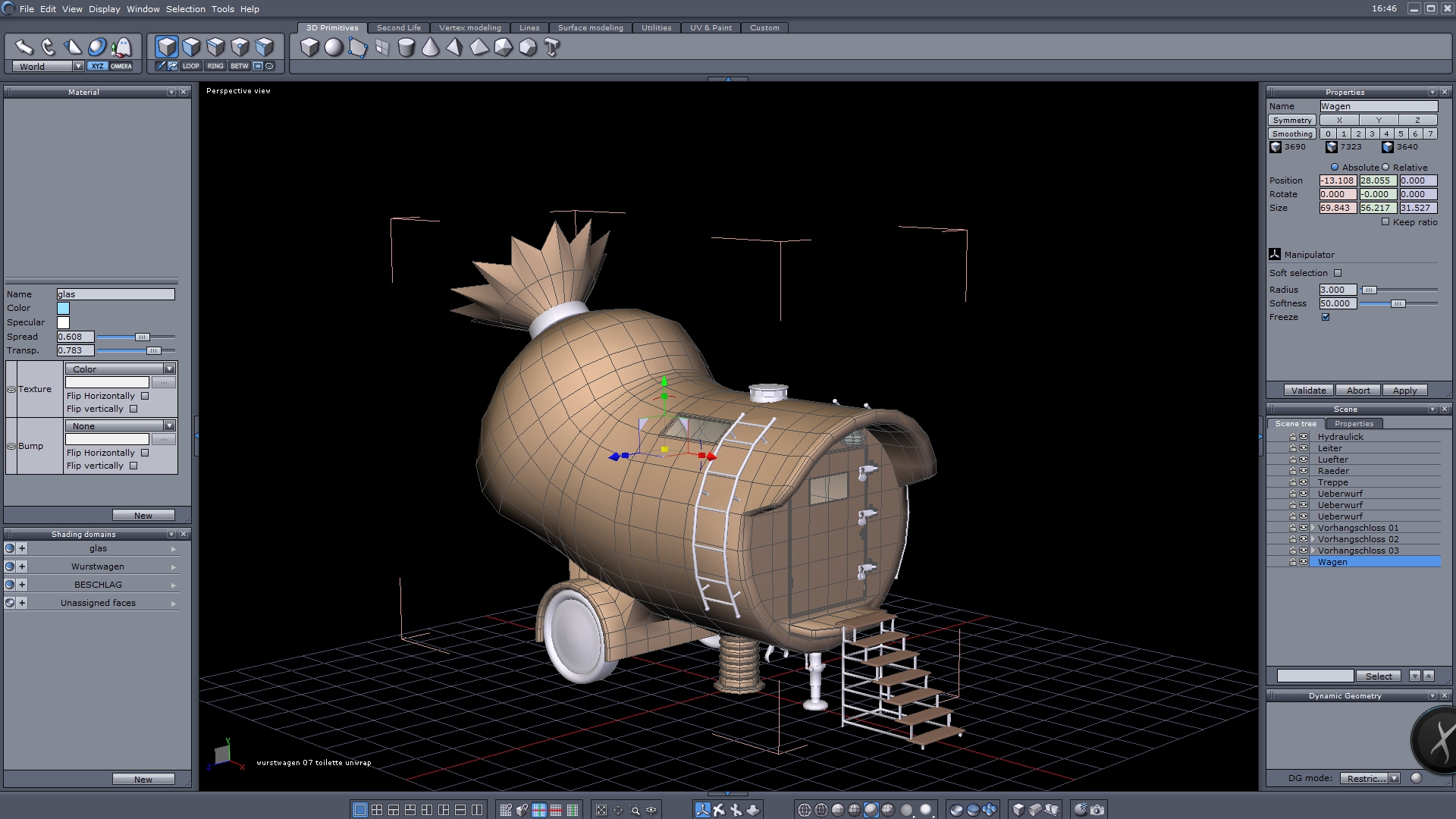Activate the rotate tool icon
The width and height of the screenshot is (1456, 819).
(x=49, y=47)
